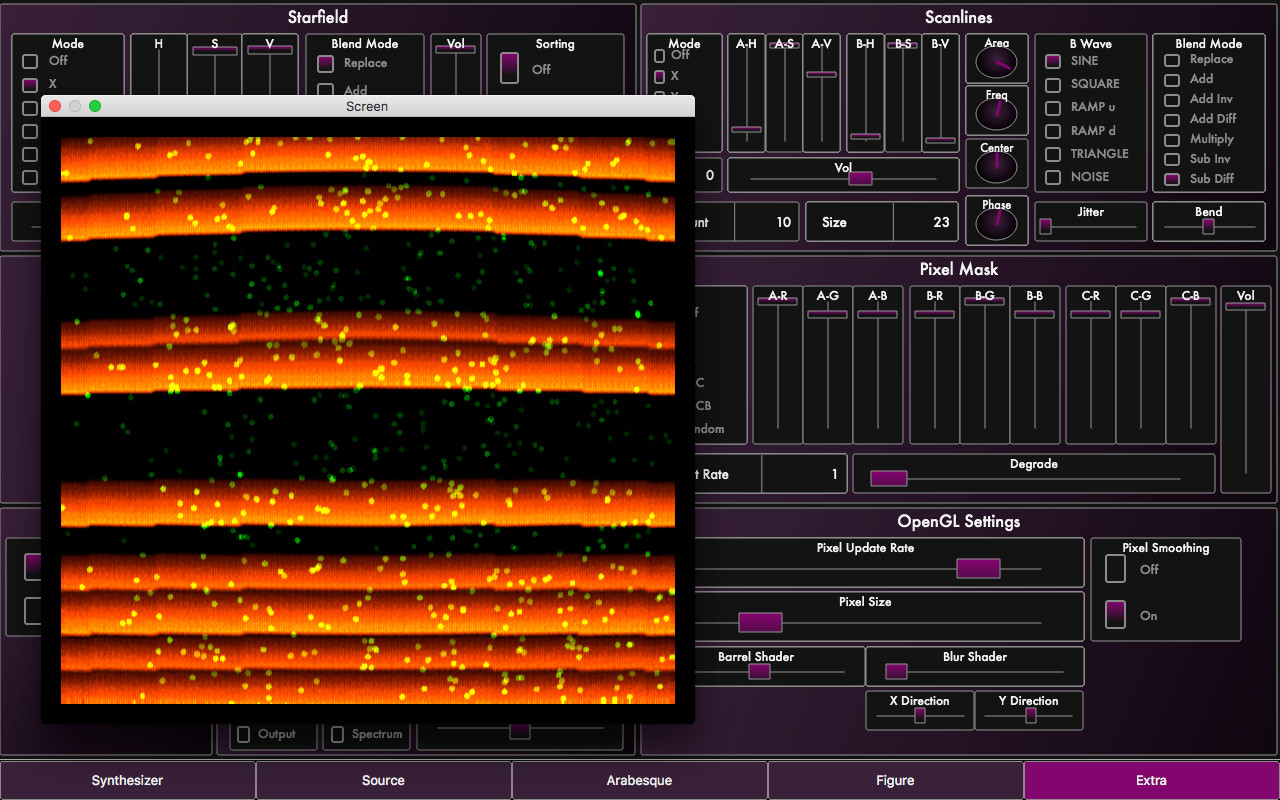Enable the Spectrum checkbox
The width and height of the screenshot is (1280, 800).
[x=338, y=735]
